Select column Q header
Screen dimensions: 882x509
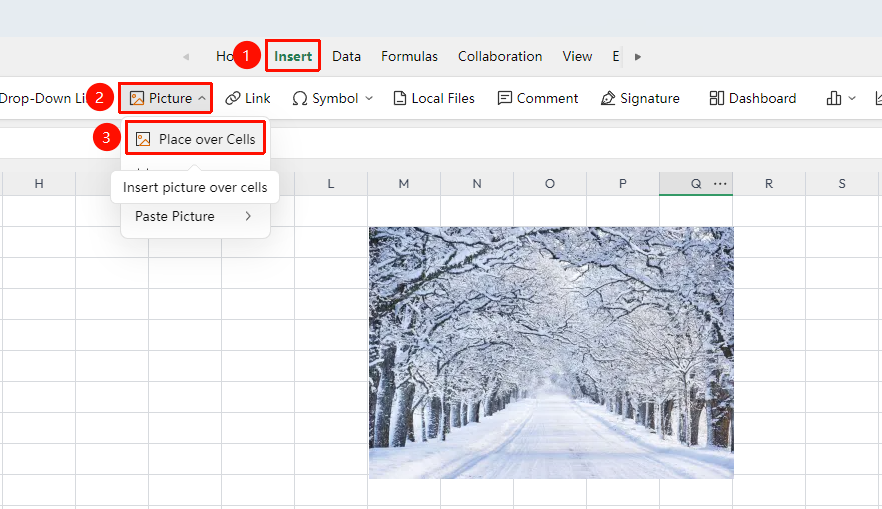(x=696, y=184)
